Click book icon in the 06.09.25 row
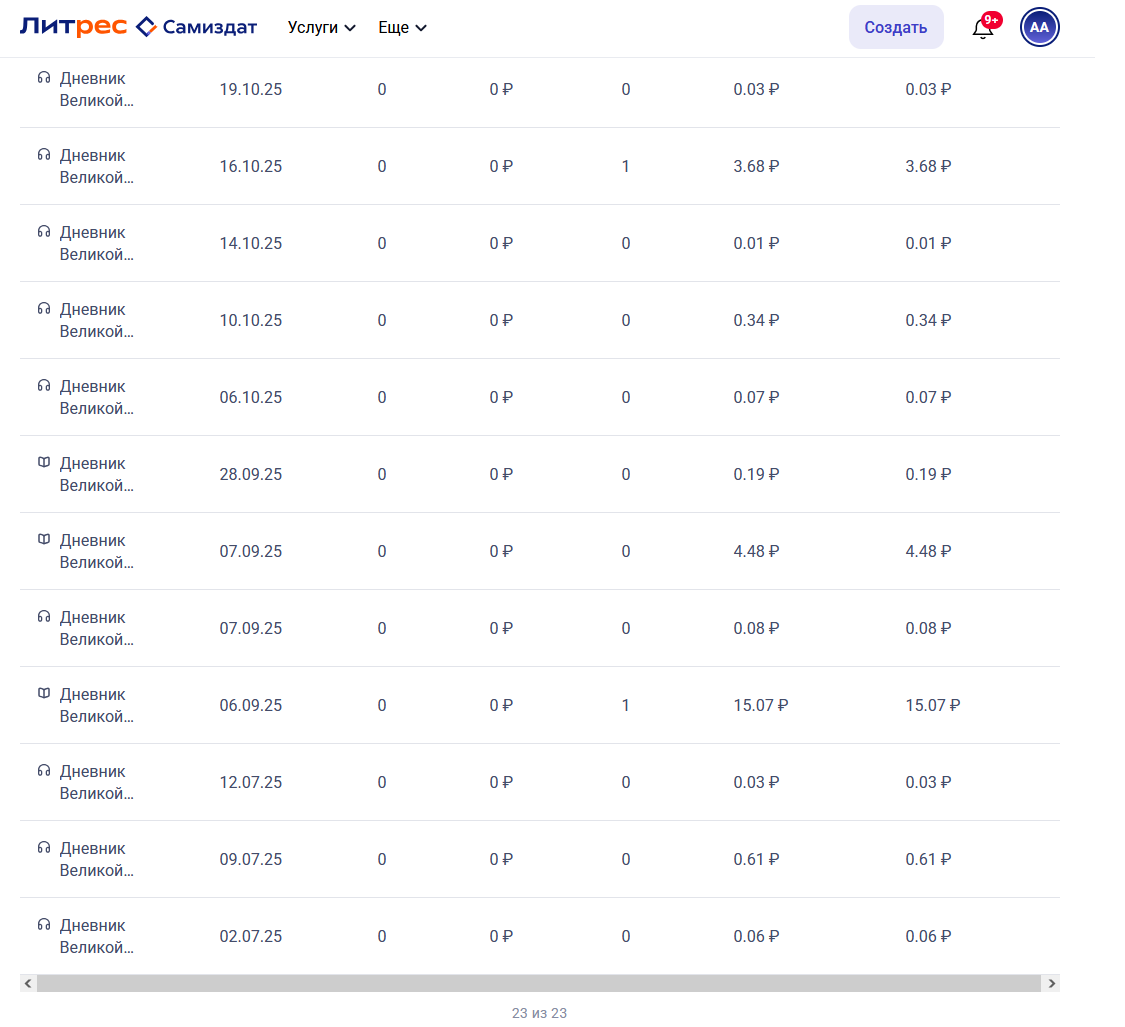Image resolution: width=1125 pixels, height=1027 pixels. tap(44, 694)
